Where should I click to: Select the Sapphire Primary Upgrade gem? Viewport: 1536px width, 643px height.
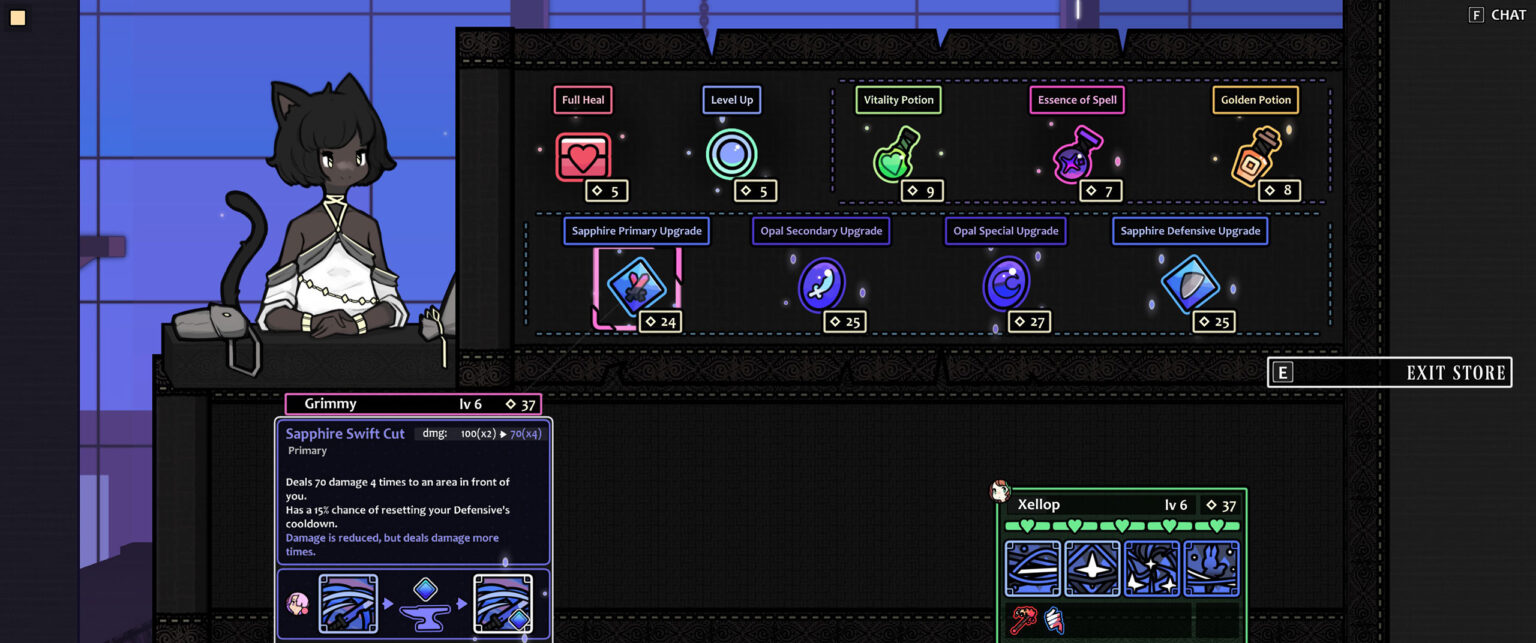[x=636, y=287]
